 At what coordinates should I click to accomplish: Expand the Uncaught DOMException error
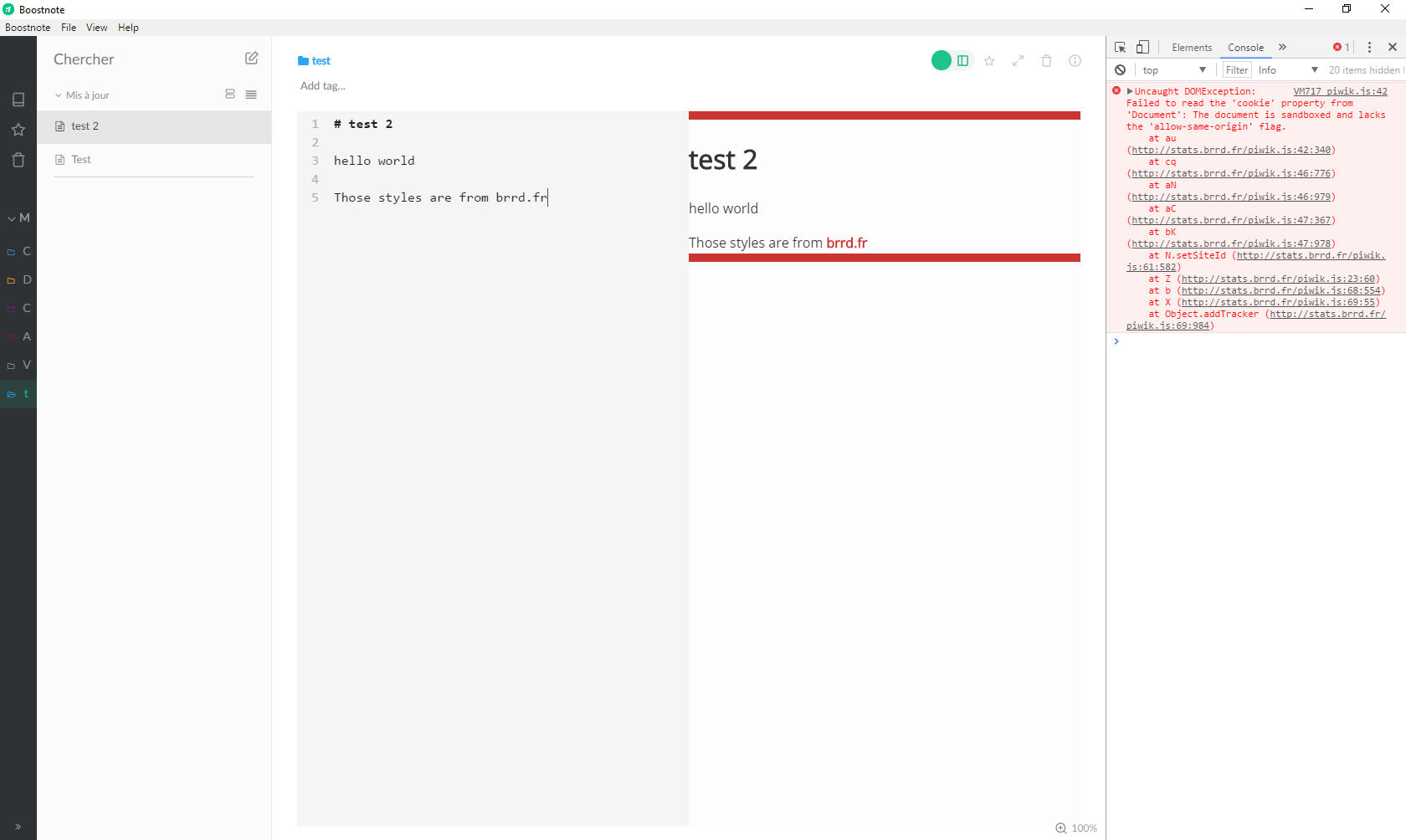coord(1130,92)
